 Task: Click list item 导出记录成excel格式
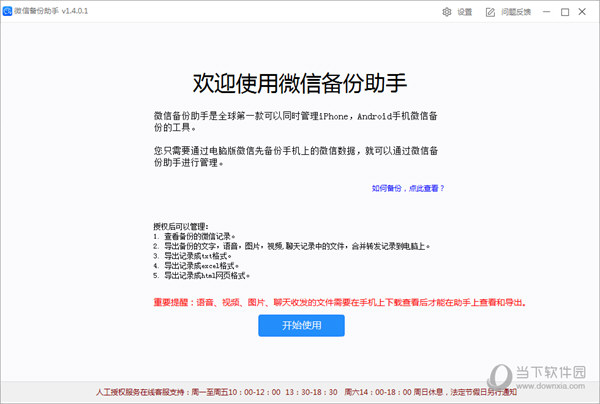(x=196, y=266)
